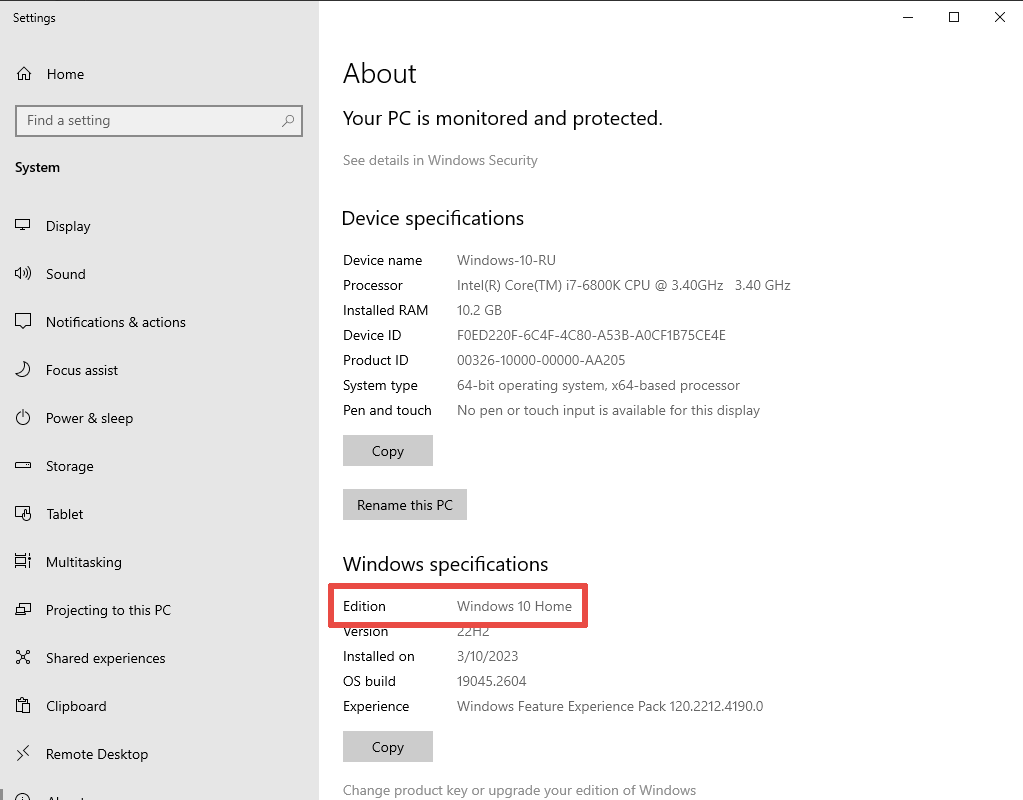The image size is (1023, 800).
Task: Open the Display settings page
Action: [68, 226]
